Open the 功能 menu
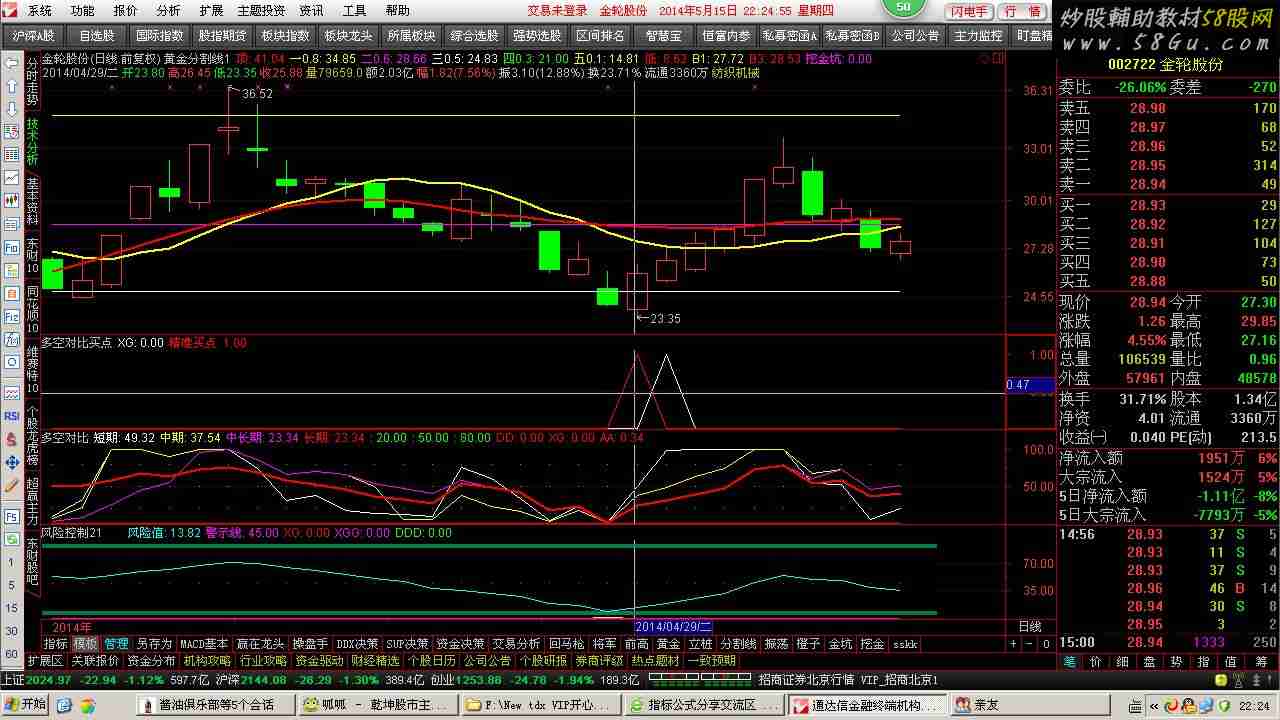Image resolution: width=1280 pixels, height=720 pixels. pos(83,10)
